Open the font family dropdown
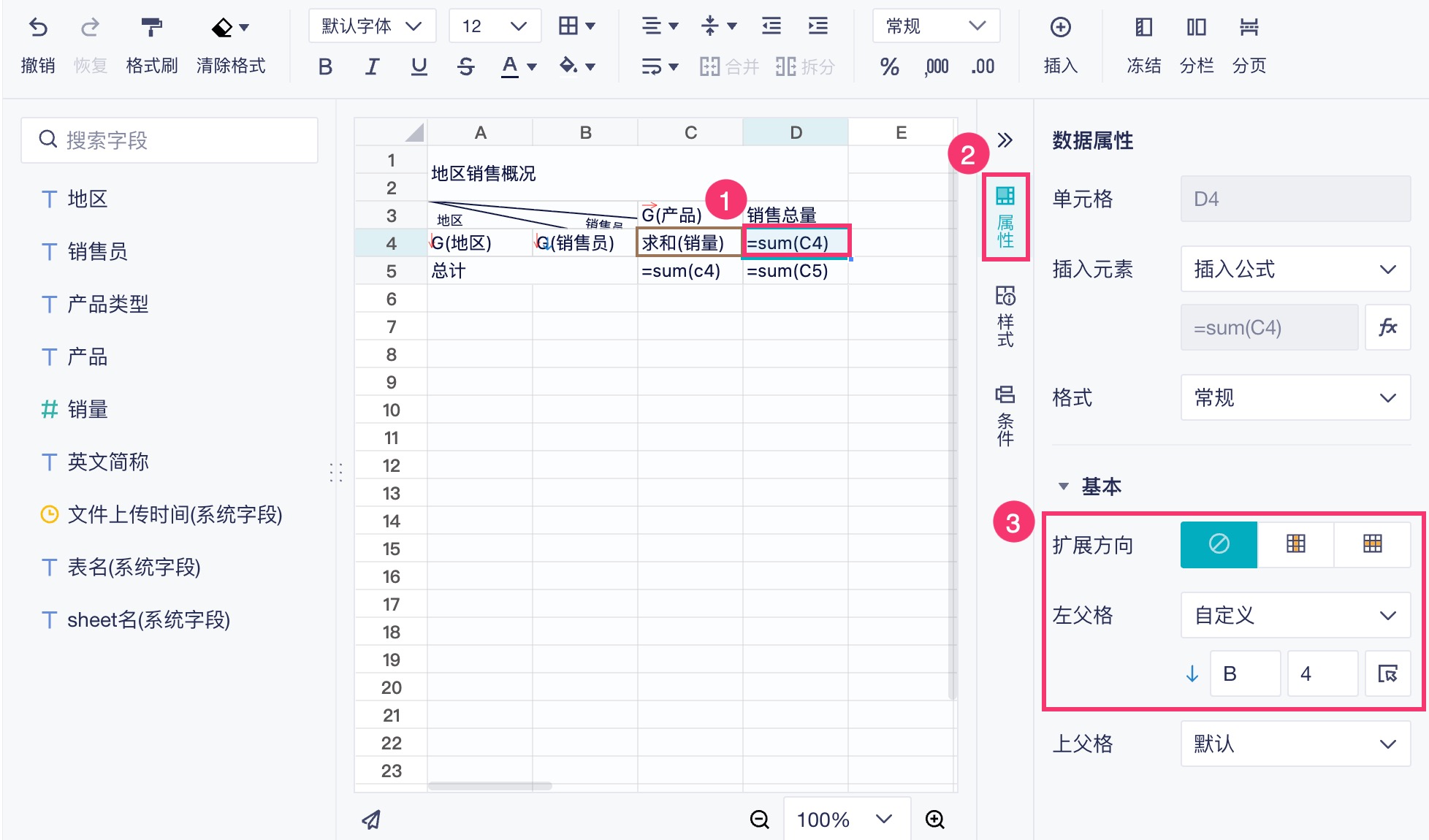Image resolution: width=1429 pixels, height=840 pixels. tap(372, 26)
